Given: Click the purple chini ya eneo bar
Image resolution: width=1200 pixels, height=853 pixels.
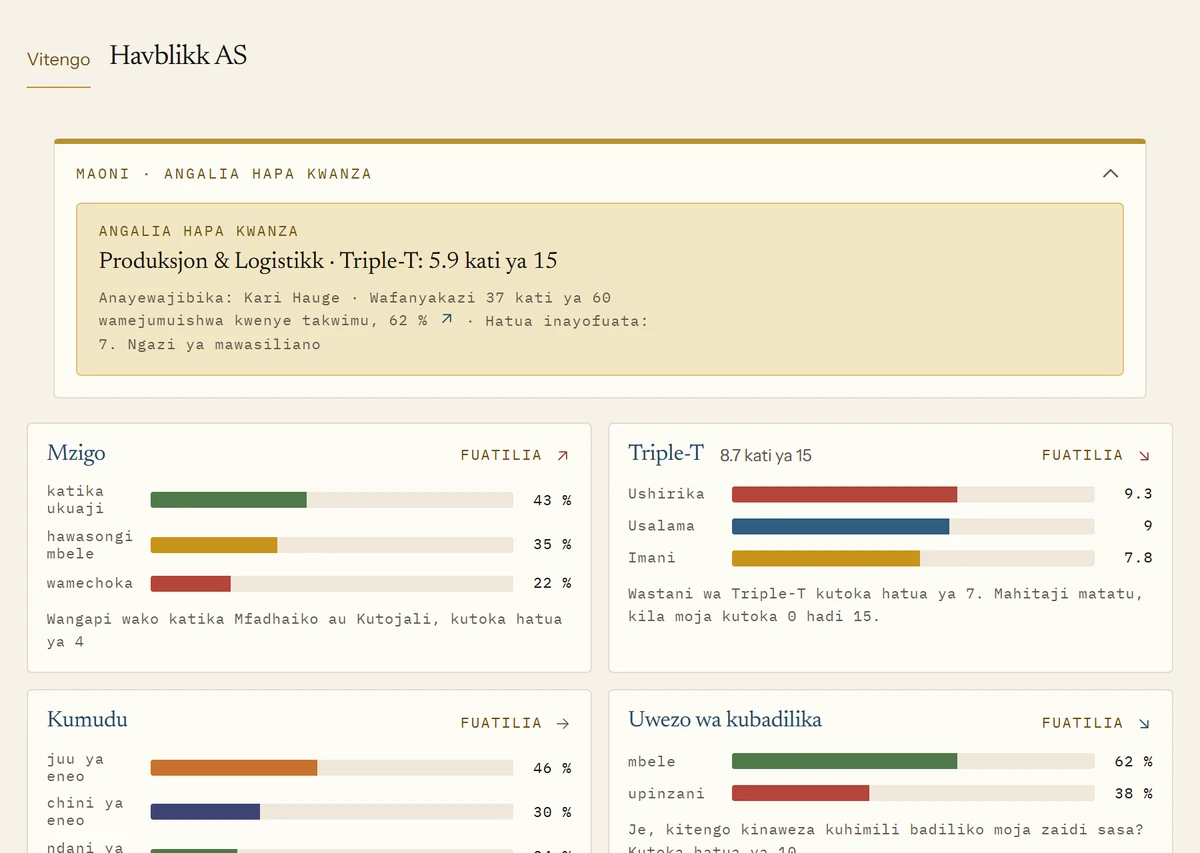Looking at the screenshot, I should 205,812.
